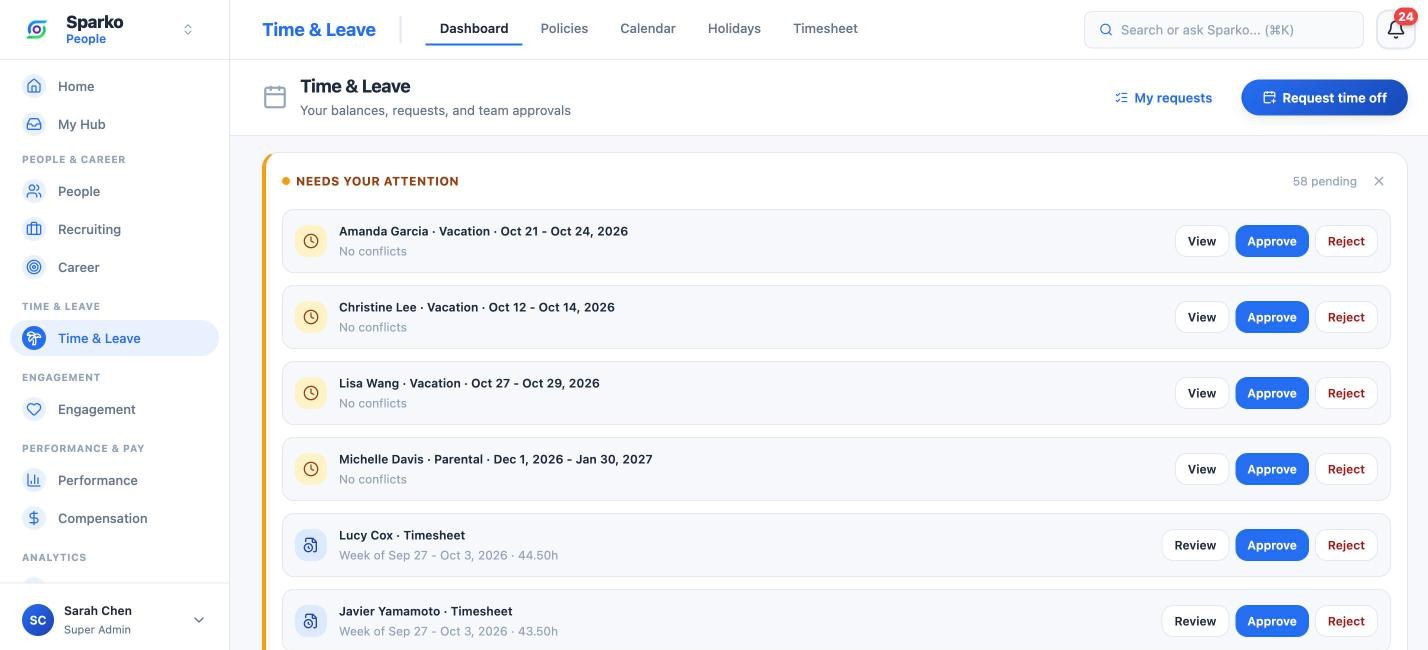Image resolution: width=1428 pixels, height=650 pixels.
Task: Review Javier Yamamoto timesheet
Action: click(x=1195, y=621)
